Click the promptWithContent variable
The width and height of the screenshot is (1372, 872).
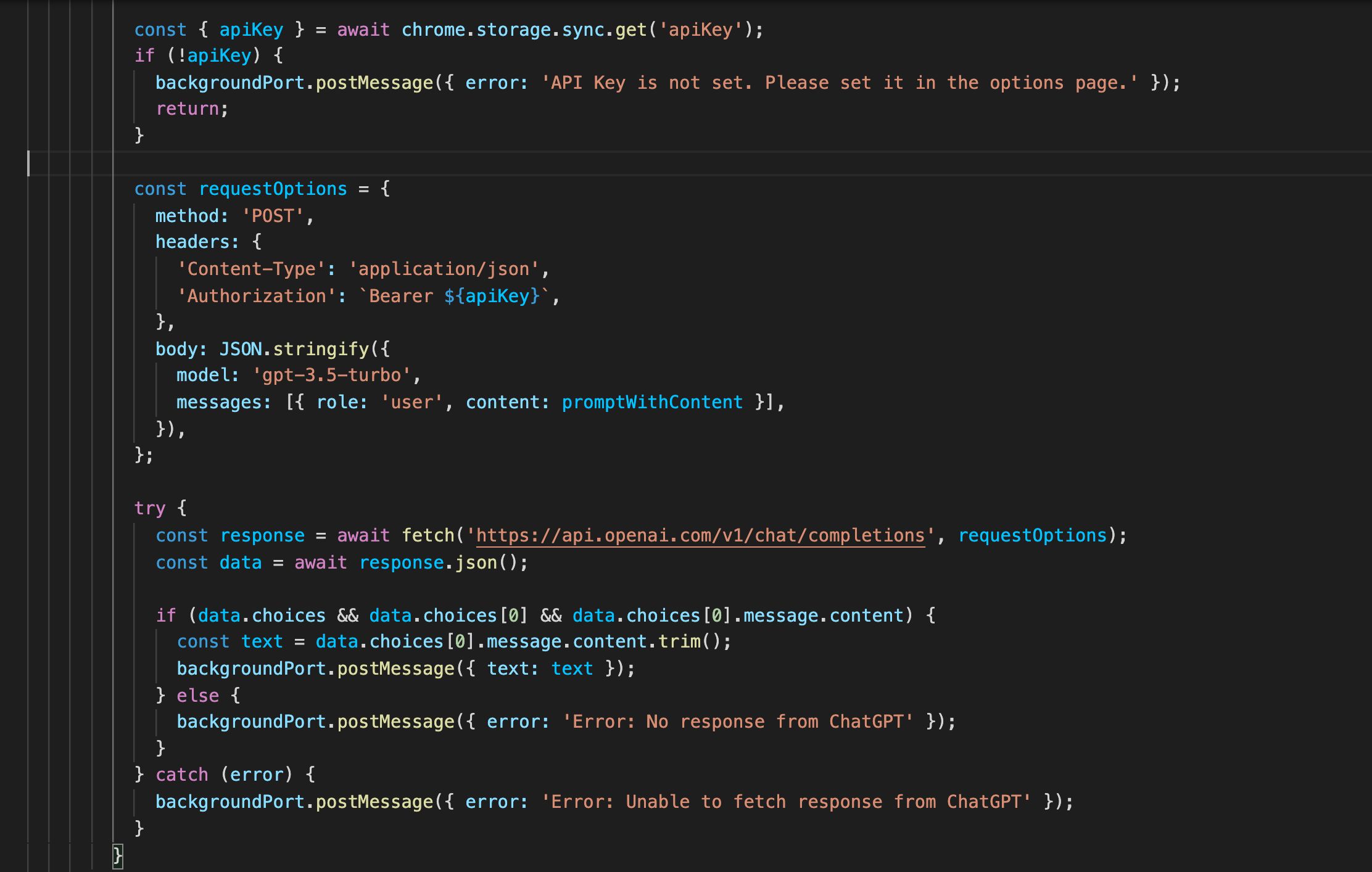tap(652, 402)
